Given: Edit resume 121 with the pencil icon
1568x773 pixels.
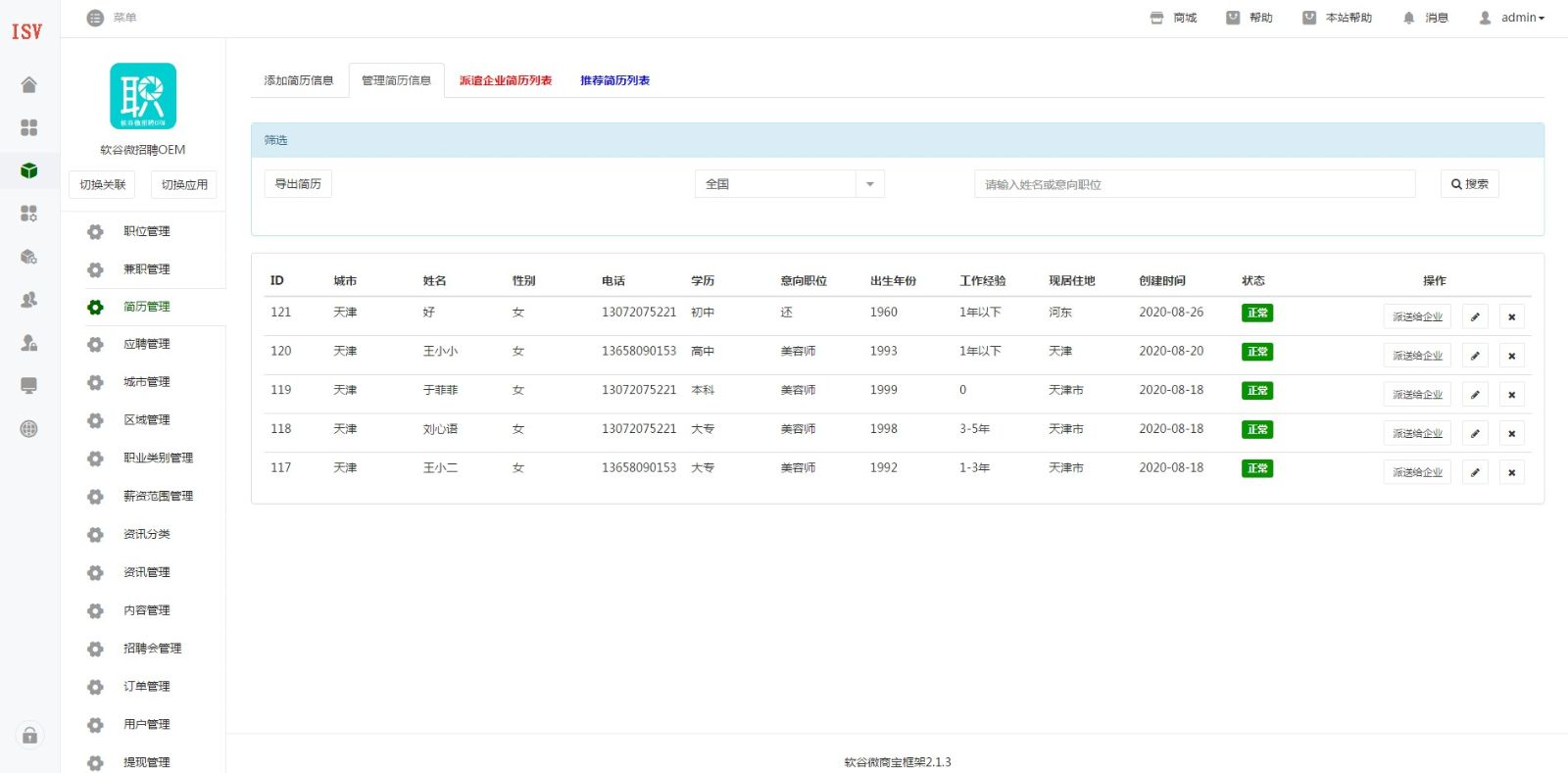Looking at the screenshot, I should 1475,316.
